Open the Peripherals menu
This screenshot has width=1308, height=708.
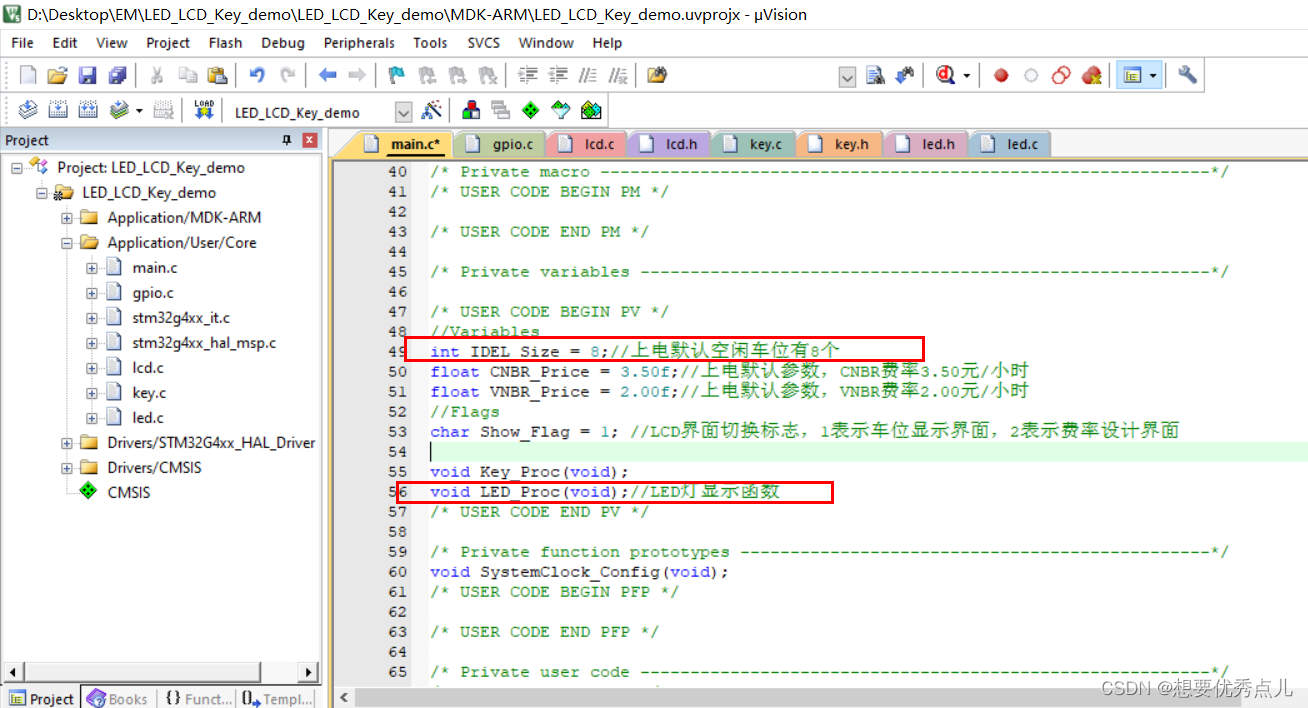point(358,42)
